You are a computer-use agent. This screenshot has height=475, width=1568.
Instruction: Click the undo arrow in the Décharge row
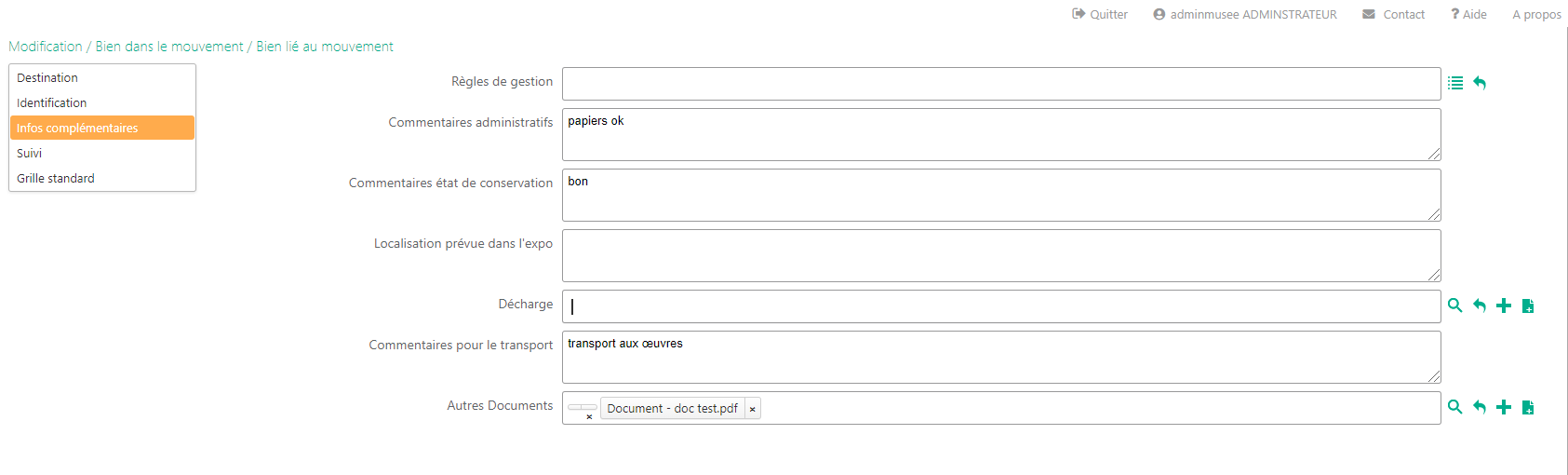[x=1480, y=305]
